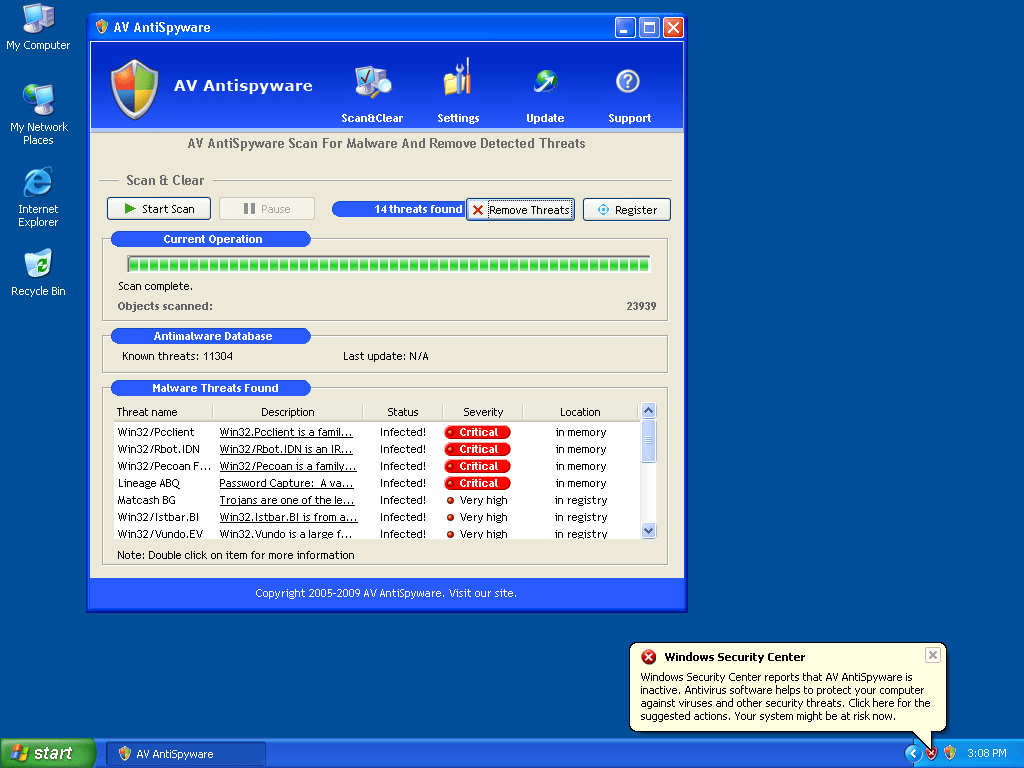
Task: Click the Remove Threats button
Action: (520, 210)
